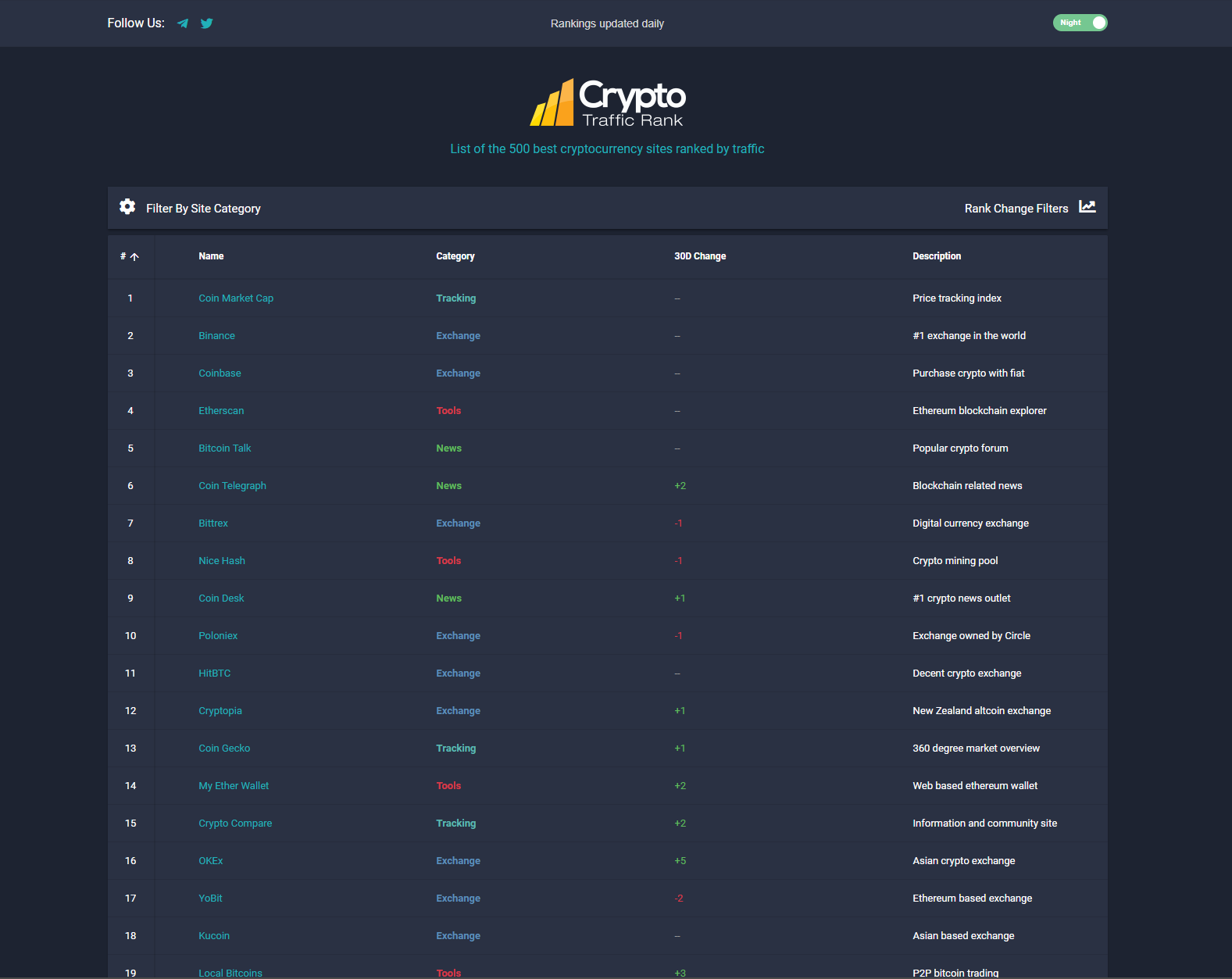Toggle the Night mode switch
1232x979 pixels.
pyautogui.click(x=1080, y=23)
